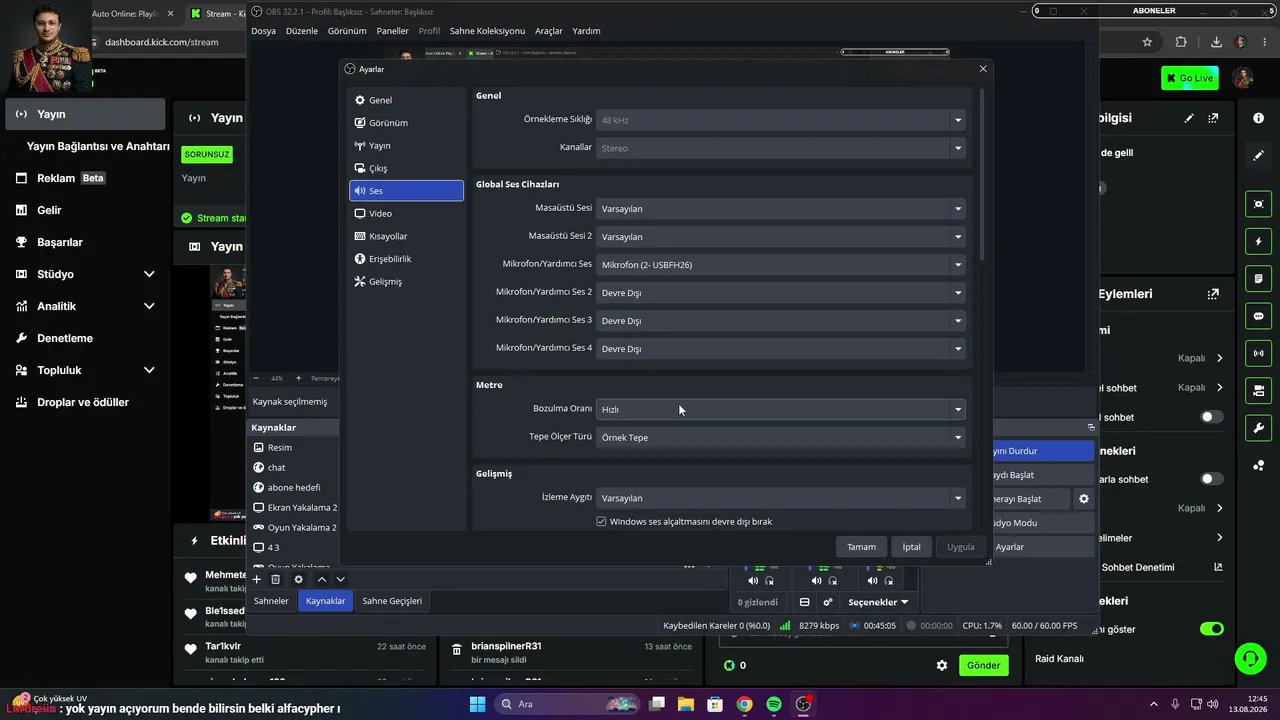Add a new source with plus icon

click(257, 579)
